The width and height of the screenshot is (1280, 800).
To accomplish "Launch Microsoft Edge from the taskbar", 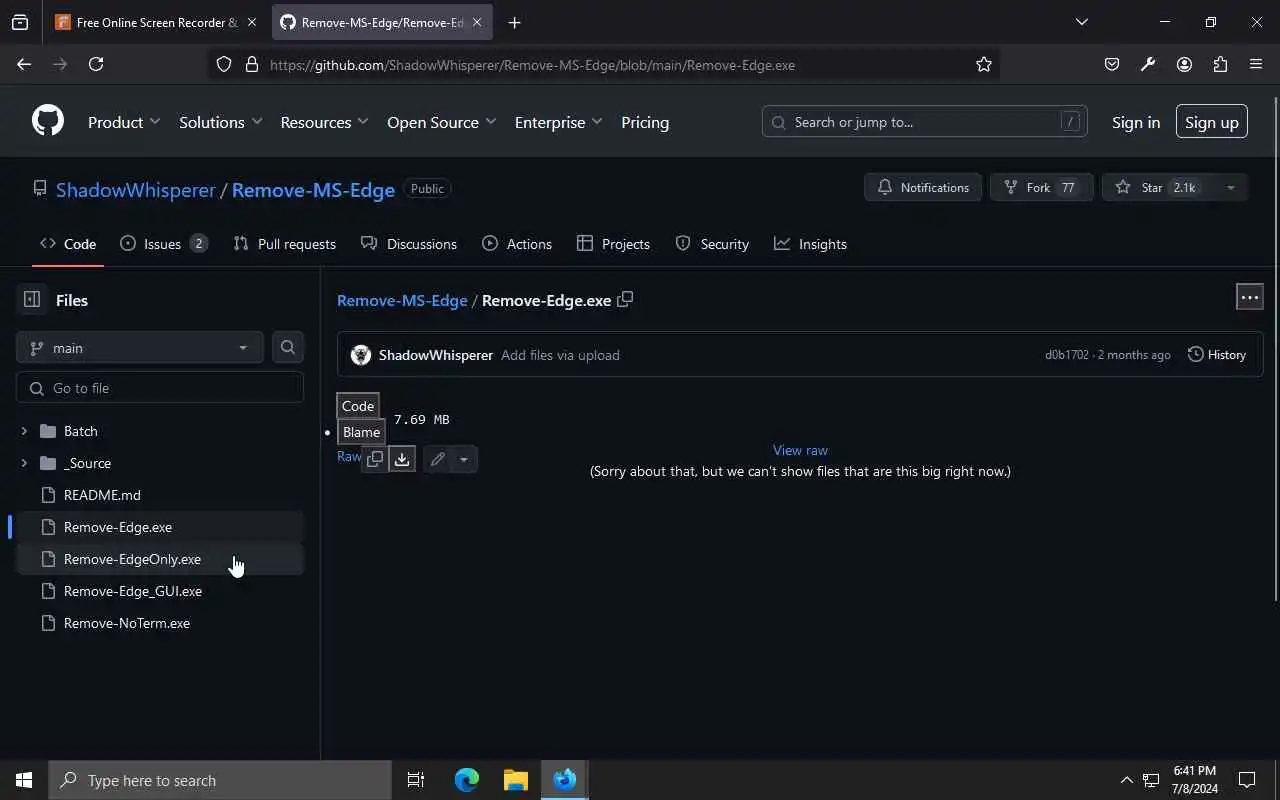I will [x=467, y=780].
